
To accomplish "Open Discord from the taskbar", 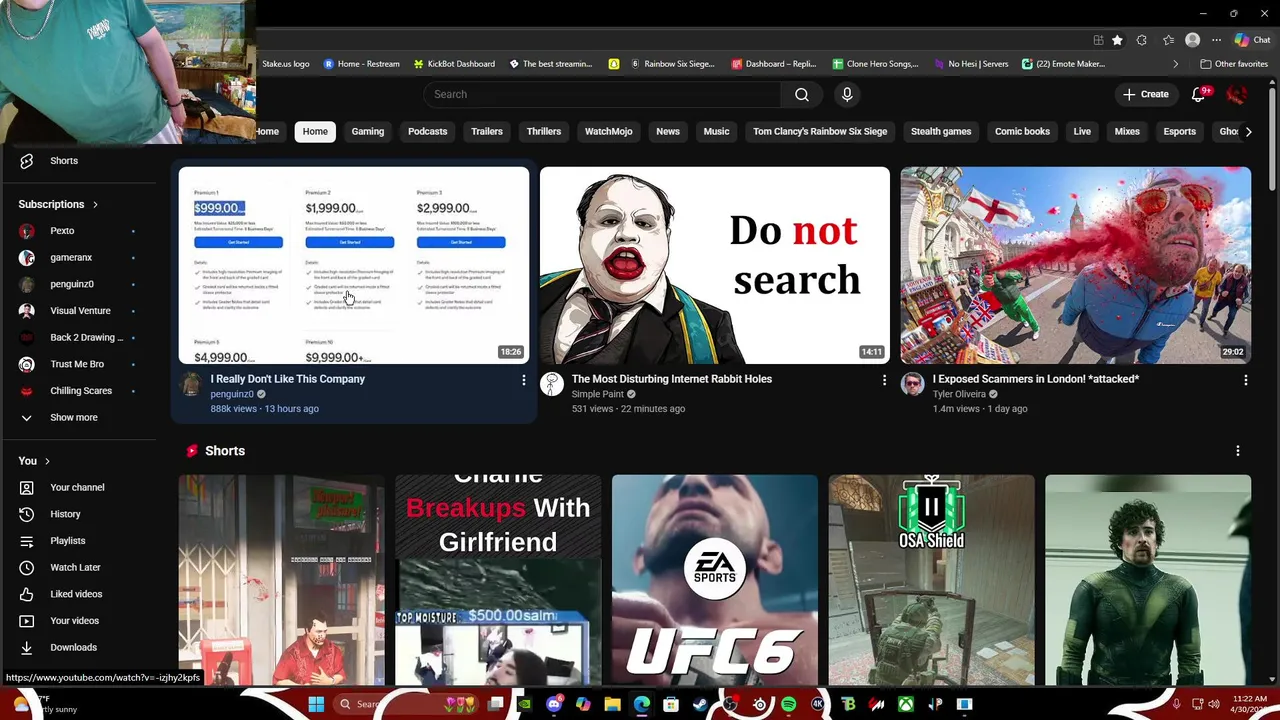I will click(x=554, y=705).
